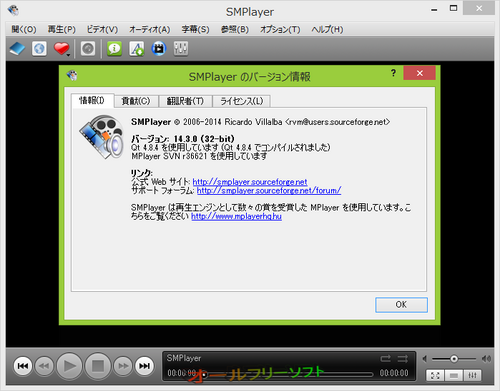The width and height of the screenshot is (500, 391).
Task: Open the smplayer.sourceforge.net/forum/ link
Action: click(x=269, y=191)
